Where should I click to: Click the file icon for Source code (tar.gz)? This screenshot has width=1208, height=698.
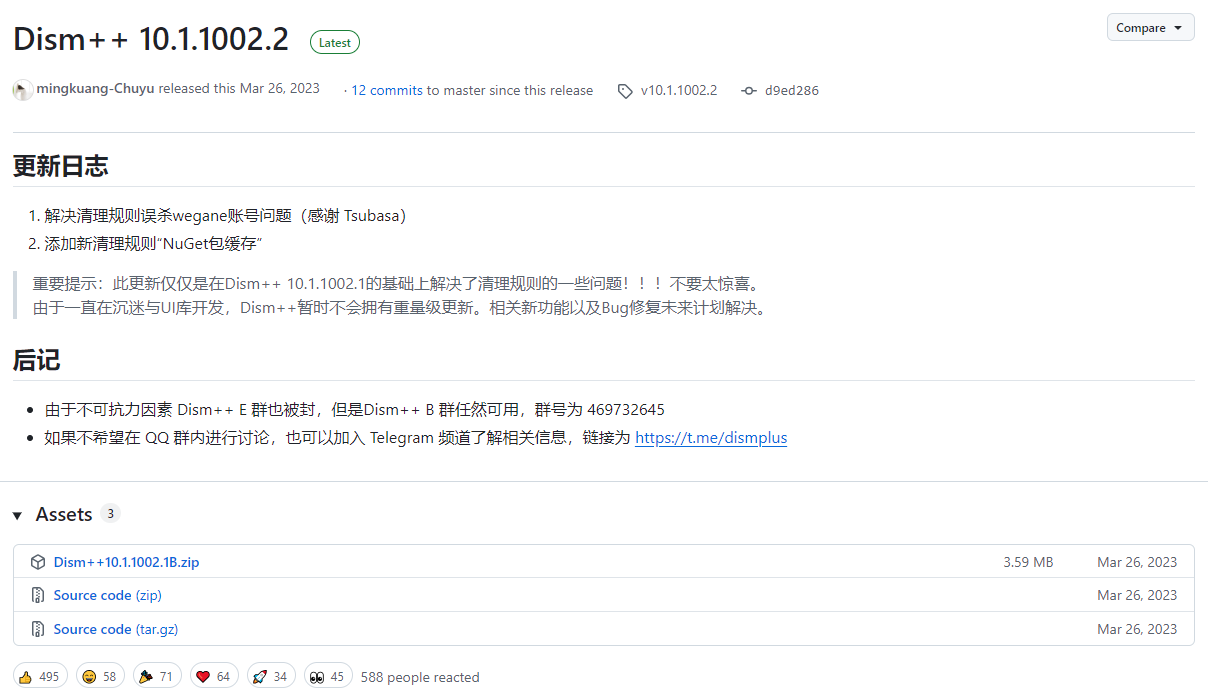coord(37,629)
